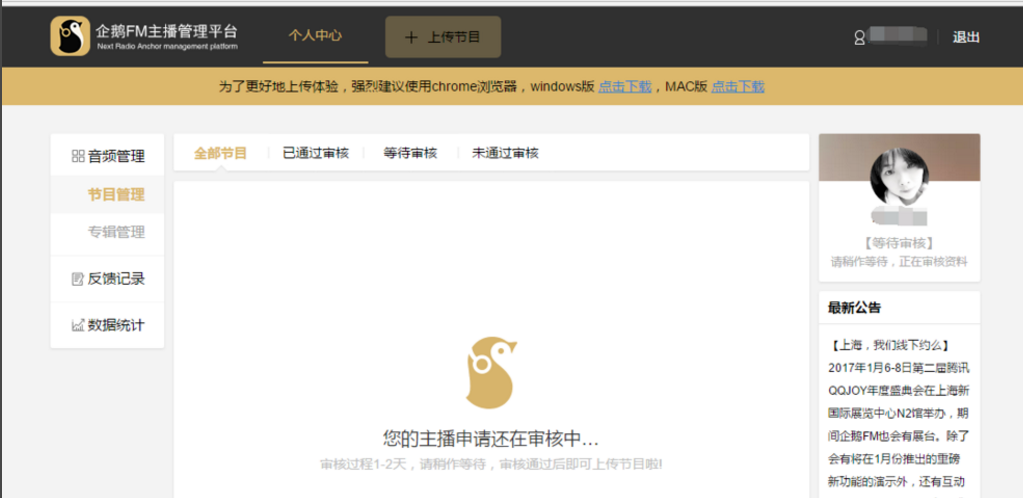Click the grid icon next to 音频管理
Viewport: 1023px width, 498px height.
click(x=78, y=156)
